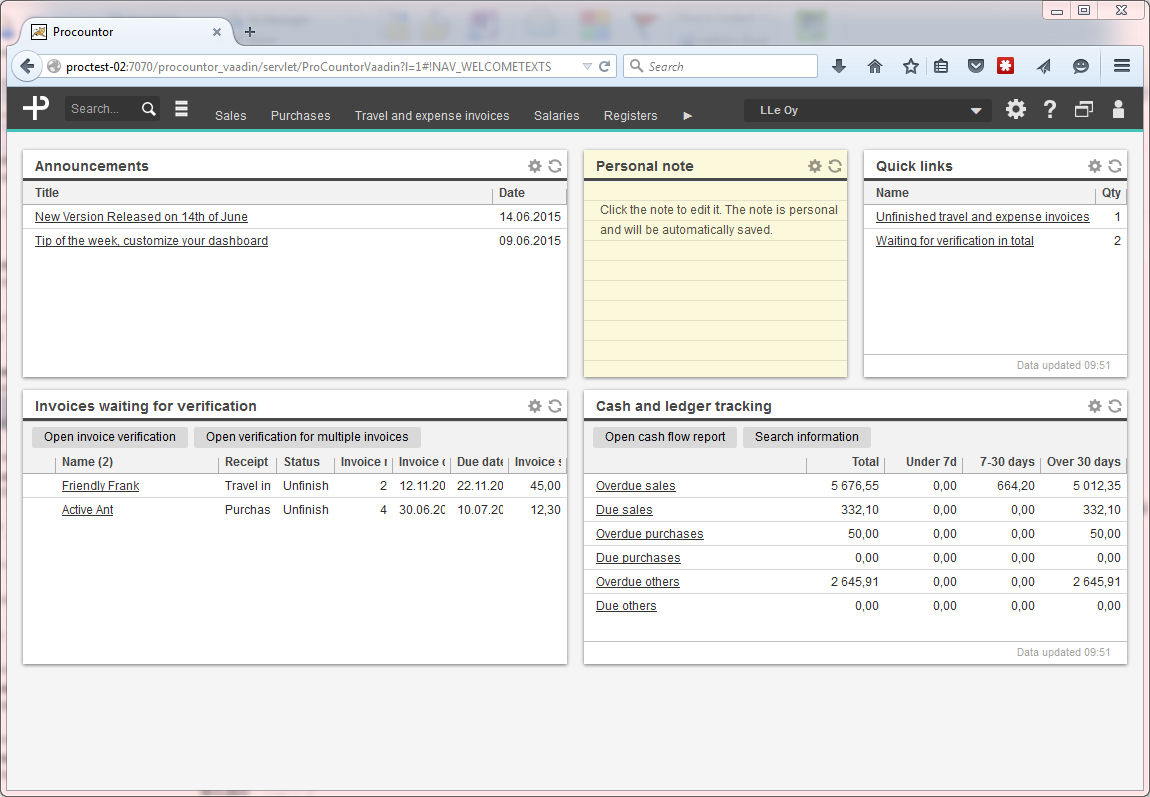This screenshot has height=797, width=1150.
Task: Click the browser home icon
Action: click(x=875, y=66)
